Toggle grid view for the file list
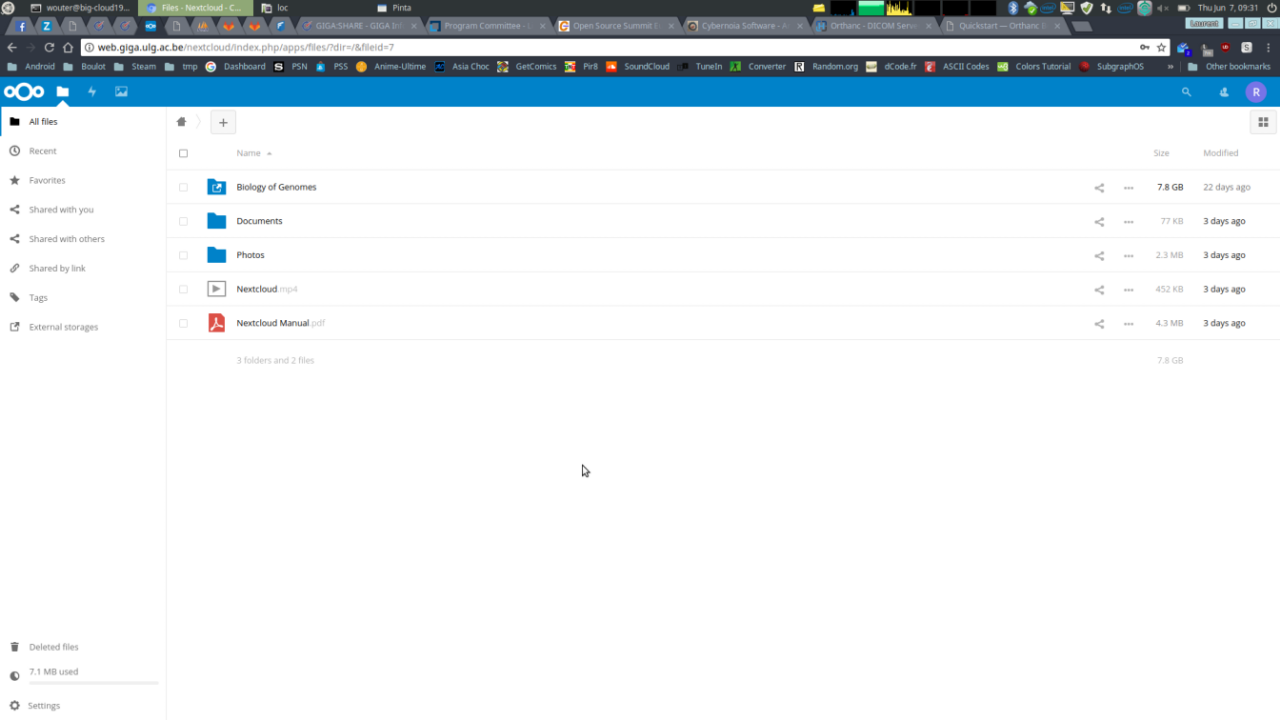This screenshot has height=720, width=1280. pyautogui.click(x=1263, y=122)
